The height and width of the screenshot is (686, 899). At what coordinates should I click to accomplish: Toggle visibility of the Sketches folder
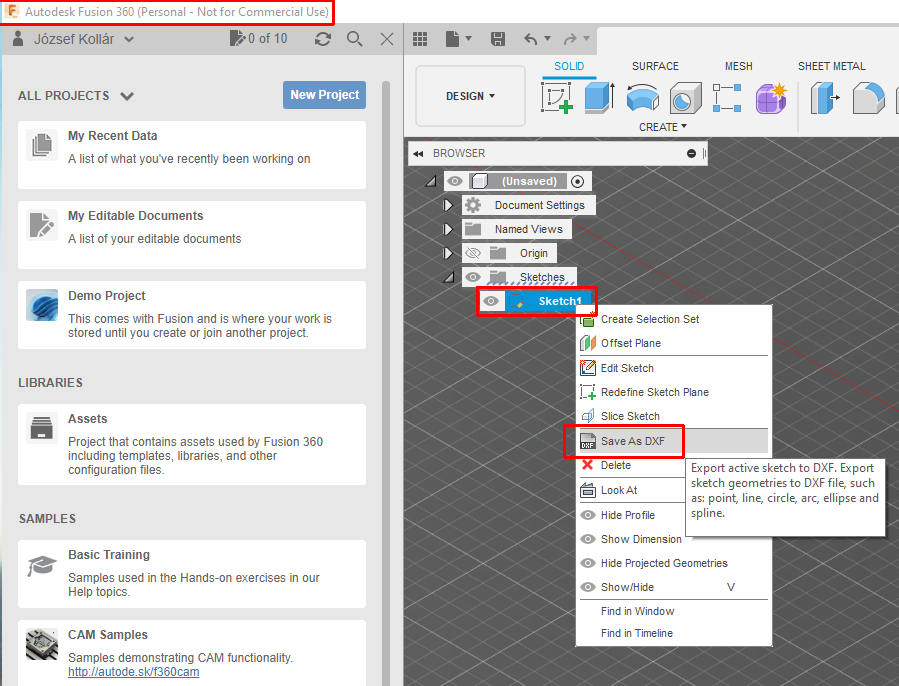point(473,277)
